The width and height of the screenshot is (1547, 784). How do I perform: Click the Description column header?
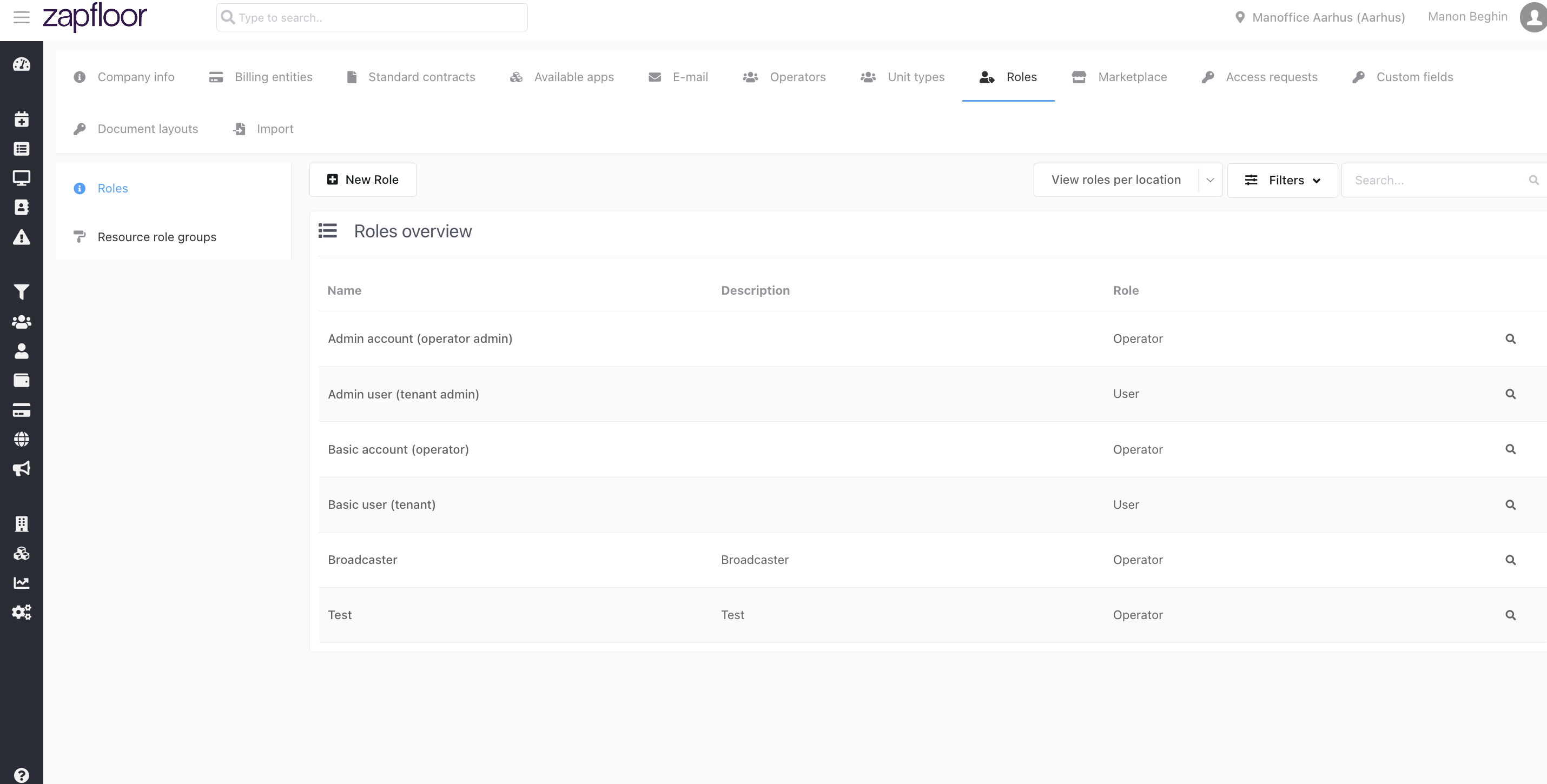[x=756, y=290]
